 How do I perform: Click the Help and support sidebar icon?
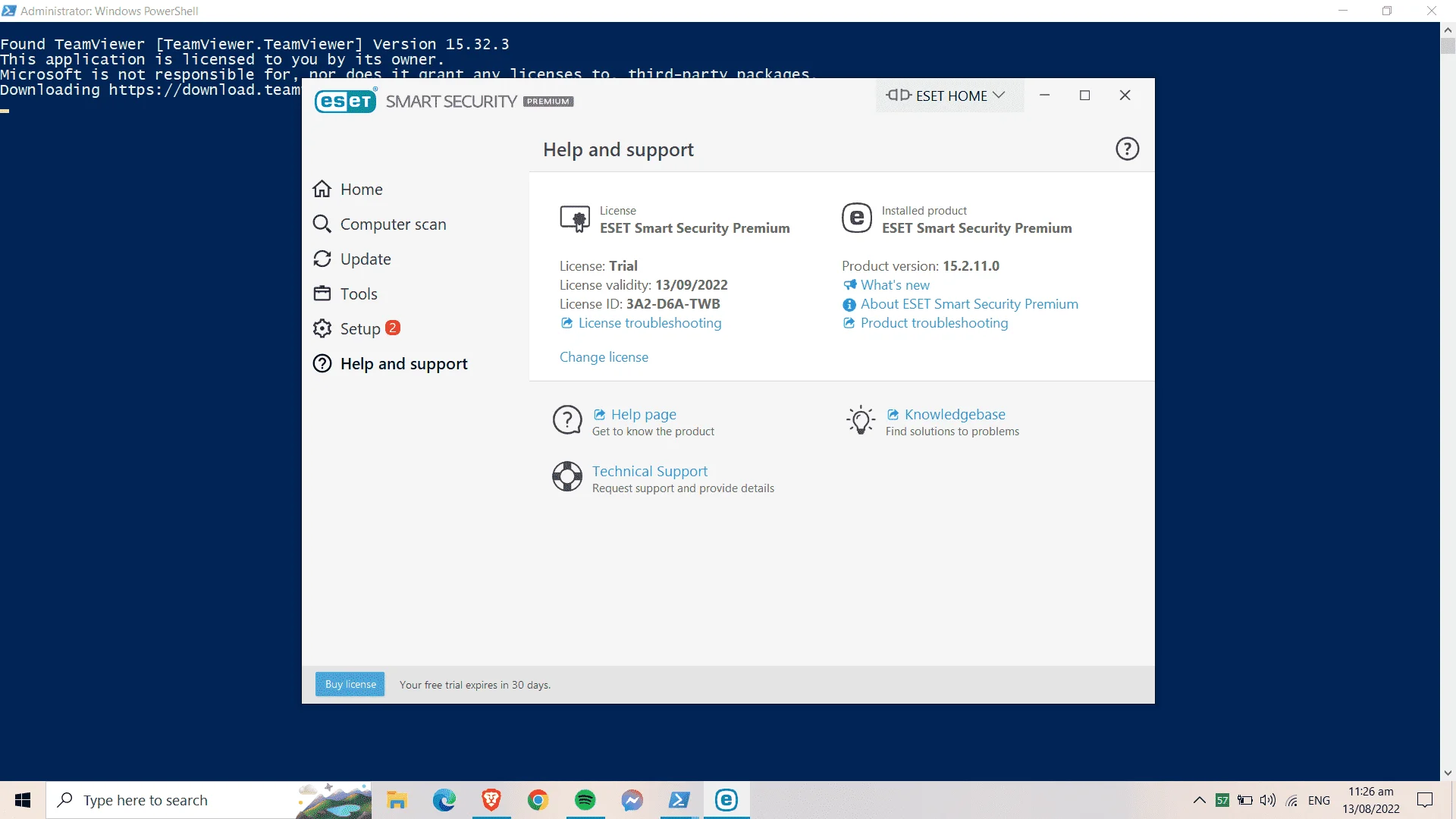322,363
